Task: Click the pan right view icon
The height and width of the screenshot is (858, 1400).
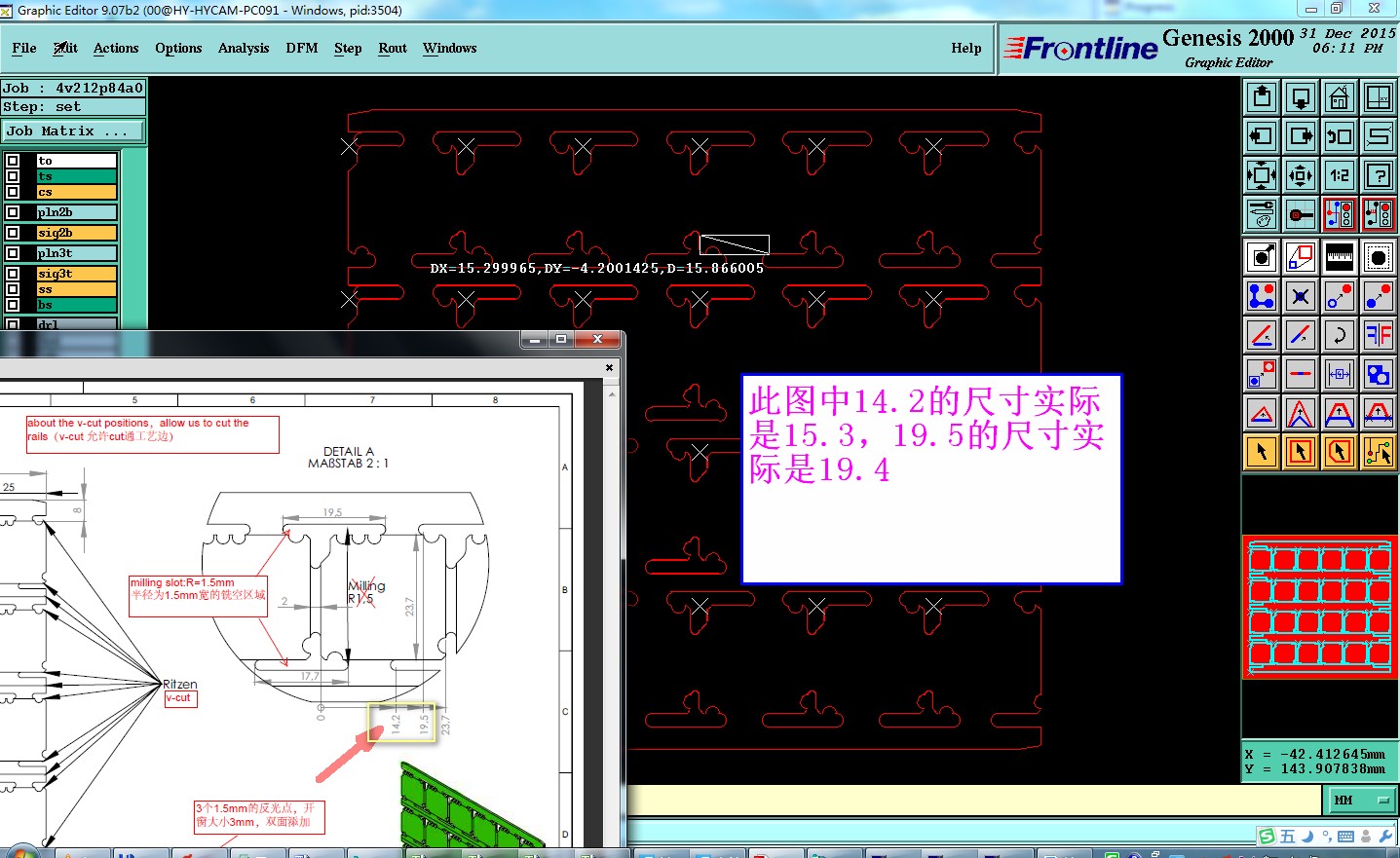Action: [x=1301, y=136]
